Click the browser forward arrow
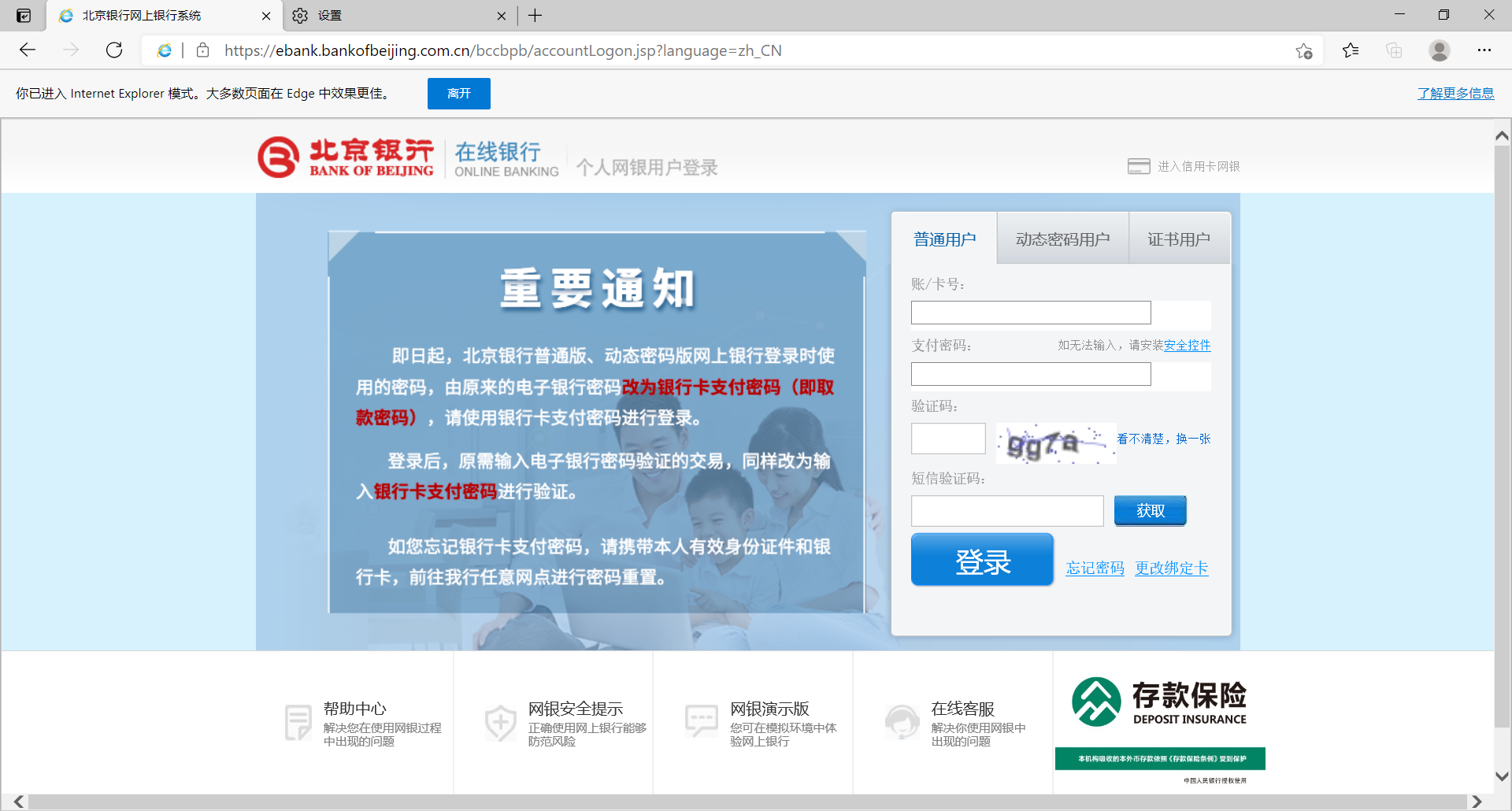The height and width of the screenshot is (811, 1512). [x=71, y=50]
